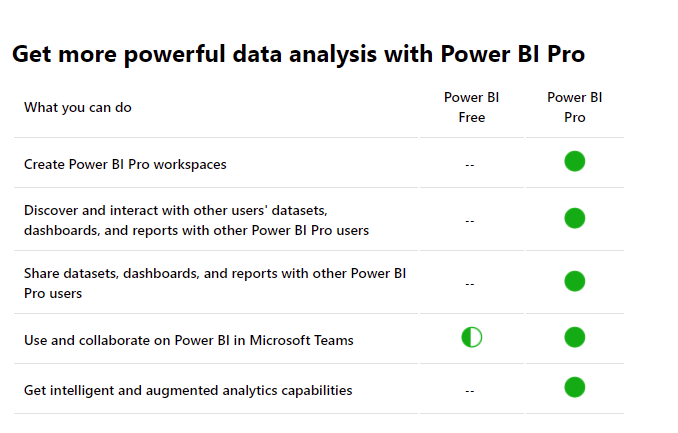
Task: Click the Power BI Free column header
Action: tap(471, 107)
